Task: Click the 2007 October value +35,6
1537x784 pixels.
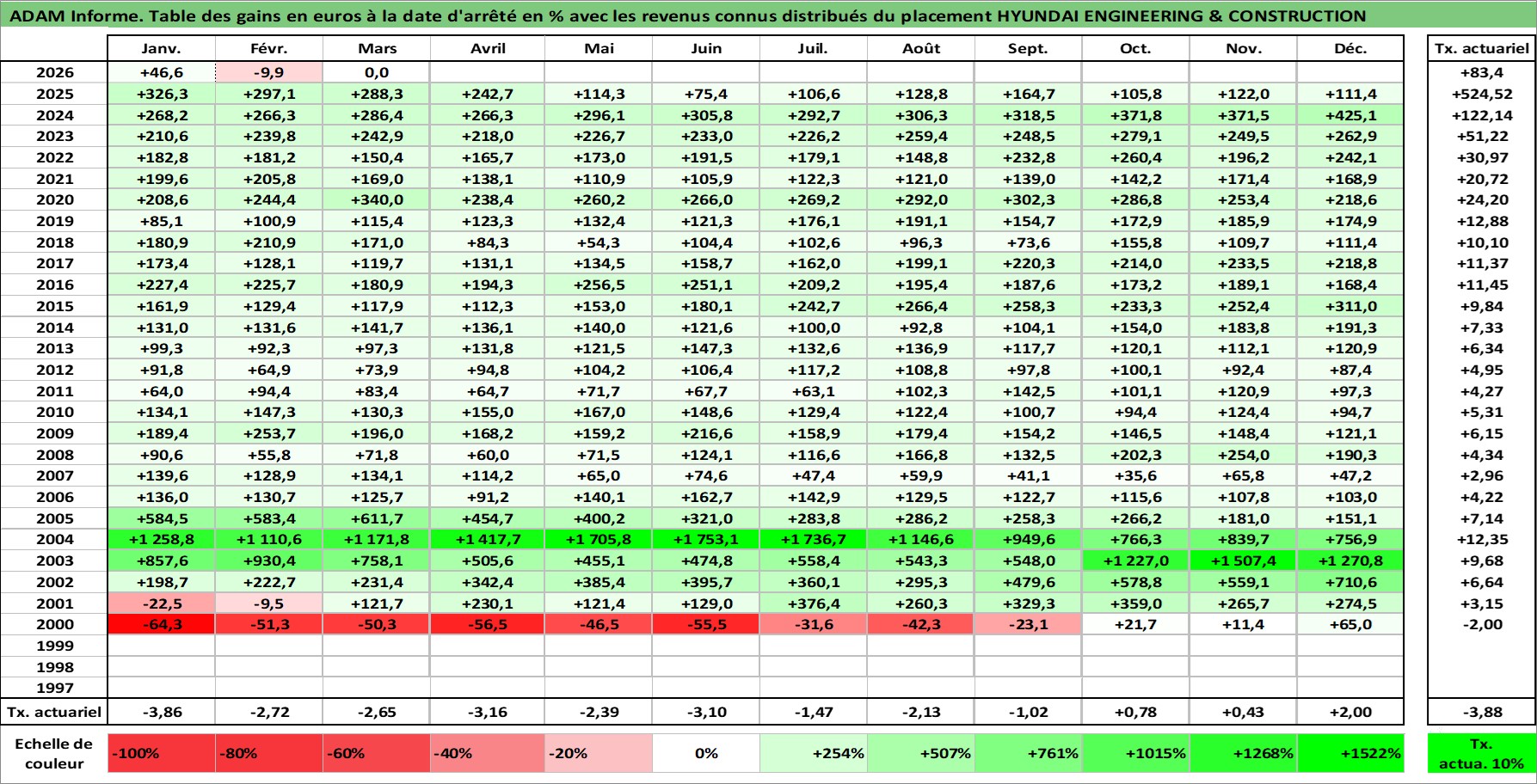Action: pyautogui.click(x=1135, y=476)
